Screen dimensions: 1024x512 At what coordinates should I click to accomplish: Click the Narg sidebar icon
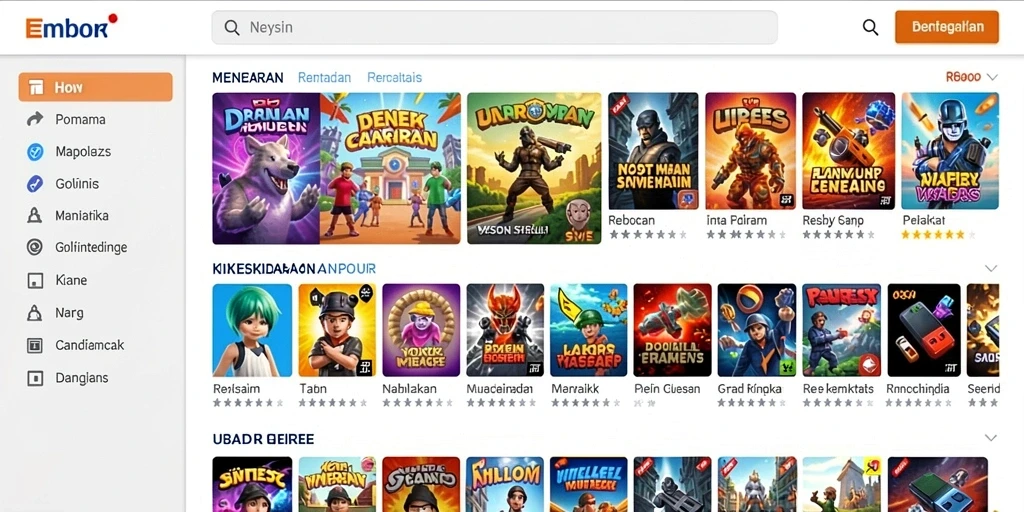click(35, 313)
